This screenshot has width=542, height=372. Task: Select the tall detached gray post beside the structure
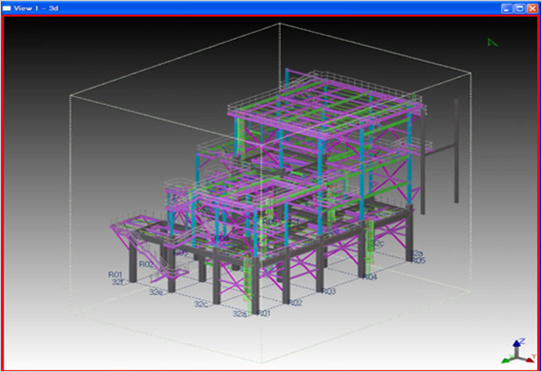tap(456, 151)
